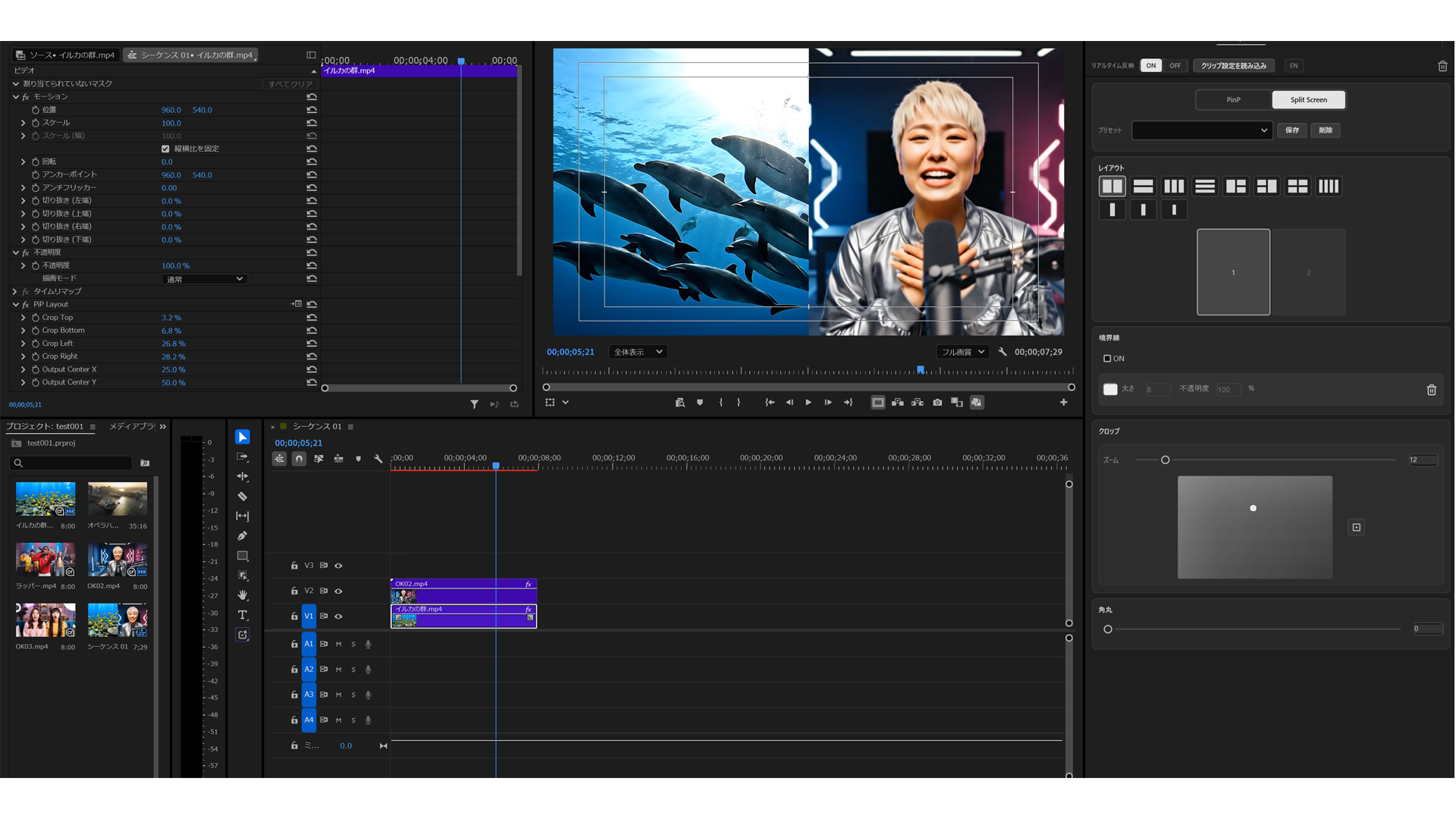Toggle Snap magnet icon in timeline
The width and height of the screenshot is (1456, 819).
pos(299,459)
